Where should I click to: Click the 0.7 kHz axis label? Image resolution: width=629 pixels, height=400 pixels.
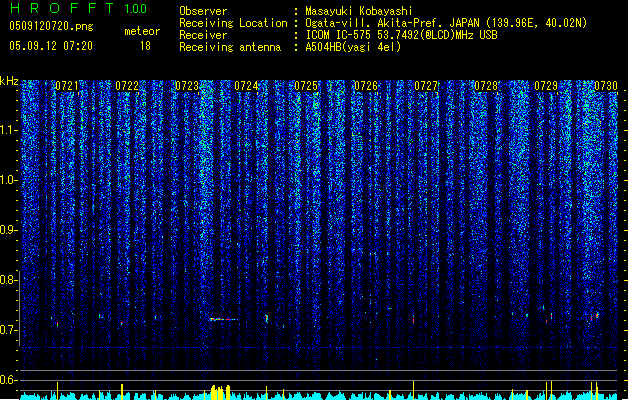click(x=9, y=330)
